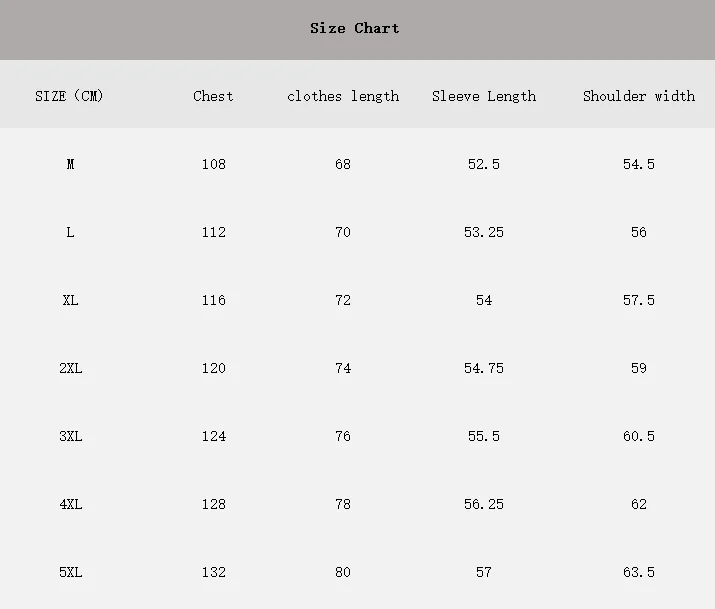Select the 4XL size row label
The width and height of the screenshot is (715, 609).
click(71, 504)
